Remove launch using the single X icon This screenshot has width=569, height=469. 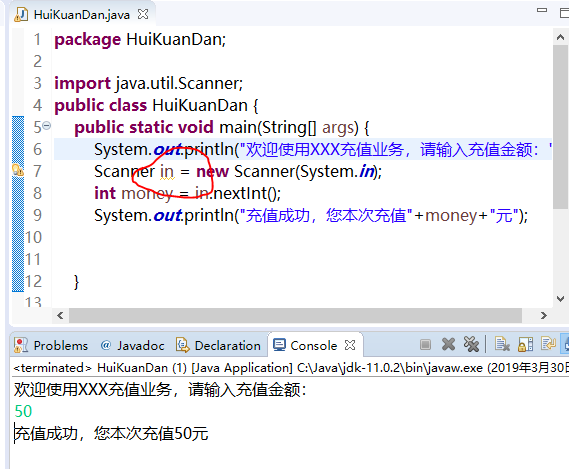448,344
